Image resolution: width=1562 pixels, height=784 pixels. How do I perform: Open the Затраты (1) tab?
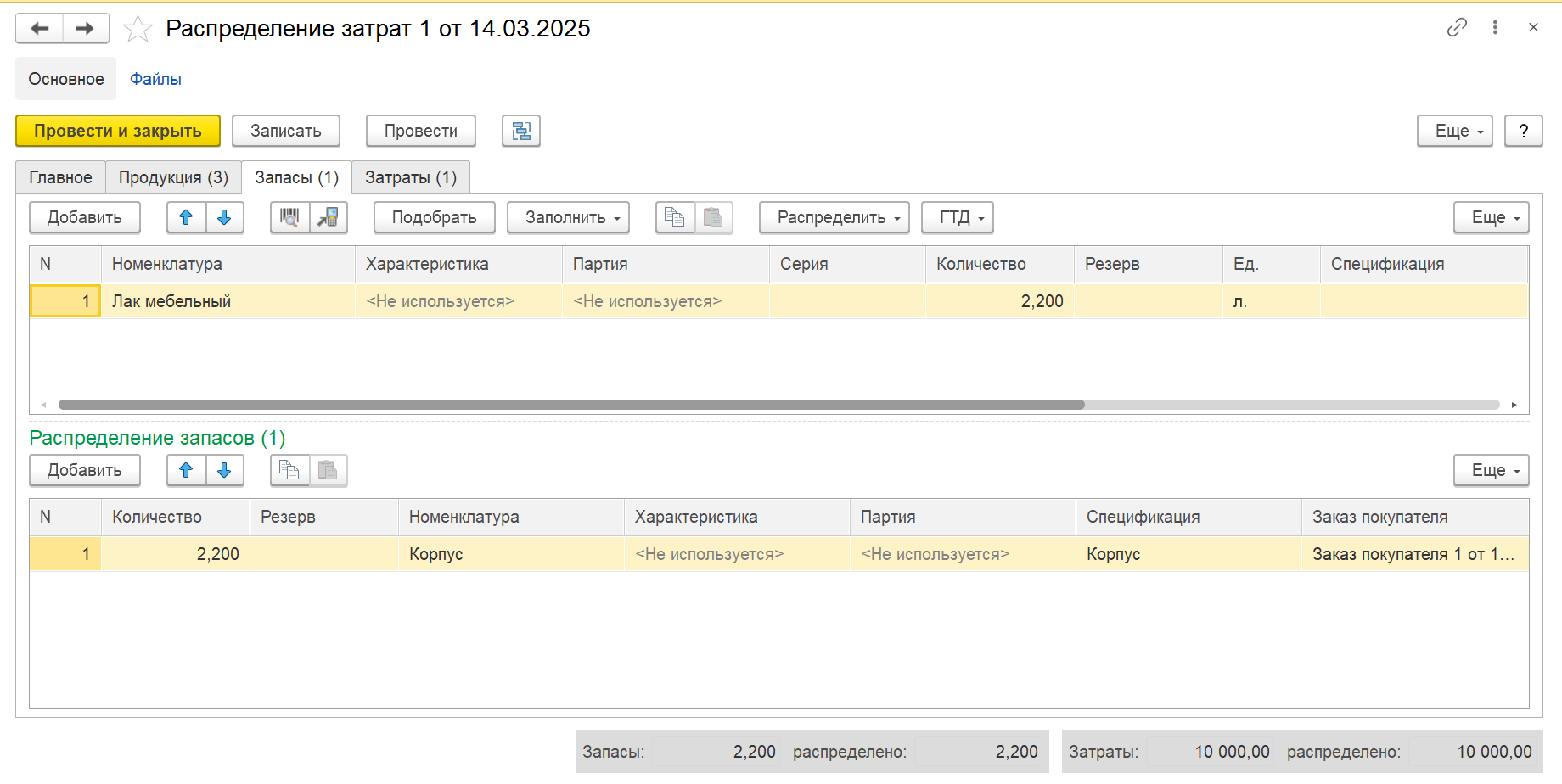(x=410, y=177)
